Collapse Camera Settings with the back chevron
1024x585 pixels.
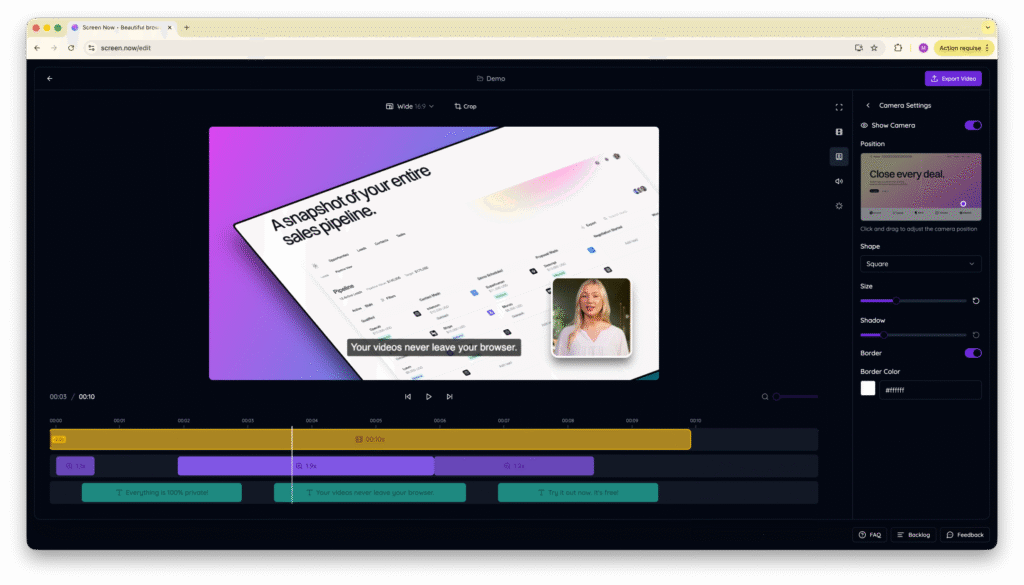[868, 105]
